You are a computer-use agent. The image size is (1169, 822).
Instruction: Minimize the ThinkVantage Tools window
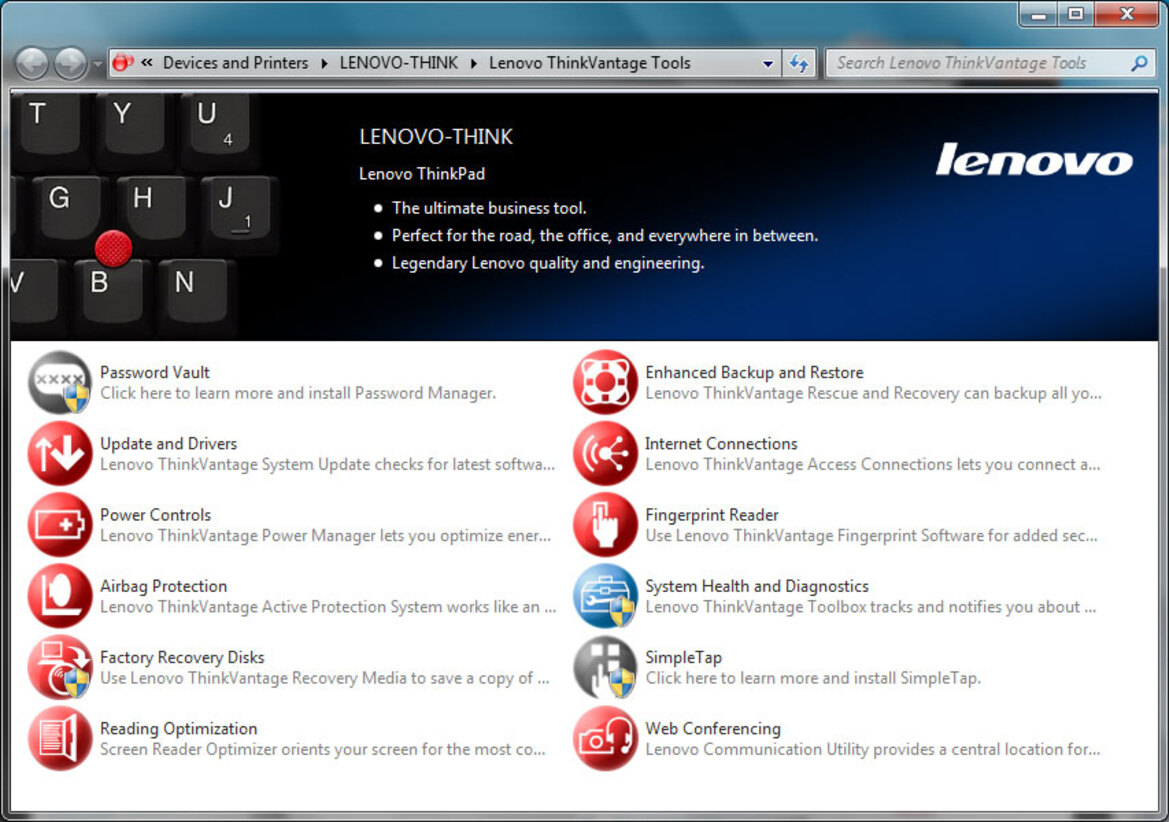click(x=1039, y=15)
